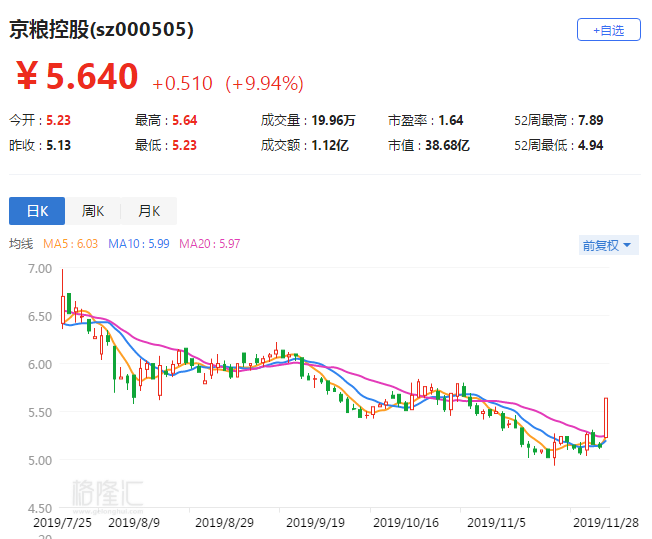
Task: Switch to the 周K weekly chart tab
Action: (x=93, y=211)
